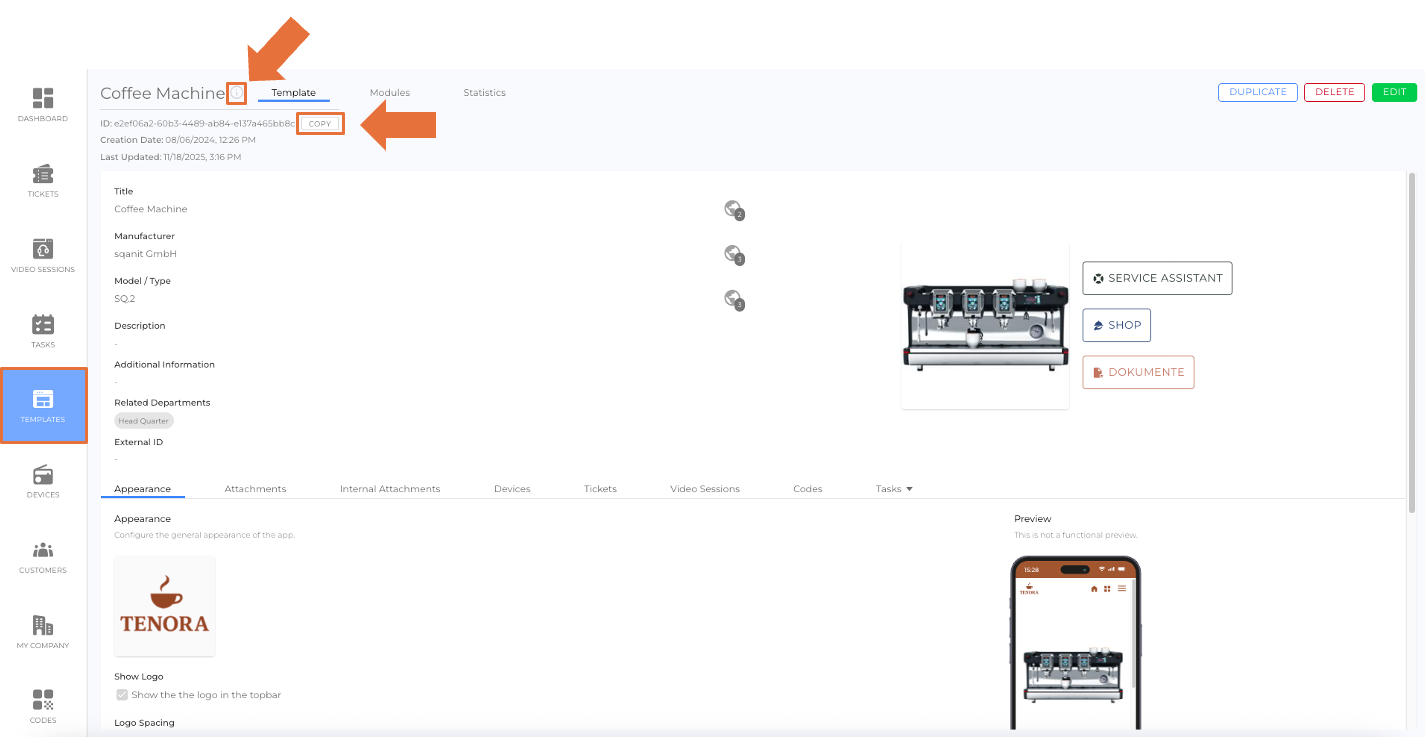Switch to the Modules tab
Image resolution: width=1425 pixels, height=739 pixels.
click(389, 93)
